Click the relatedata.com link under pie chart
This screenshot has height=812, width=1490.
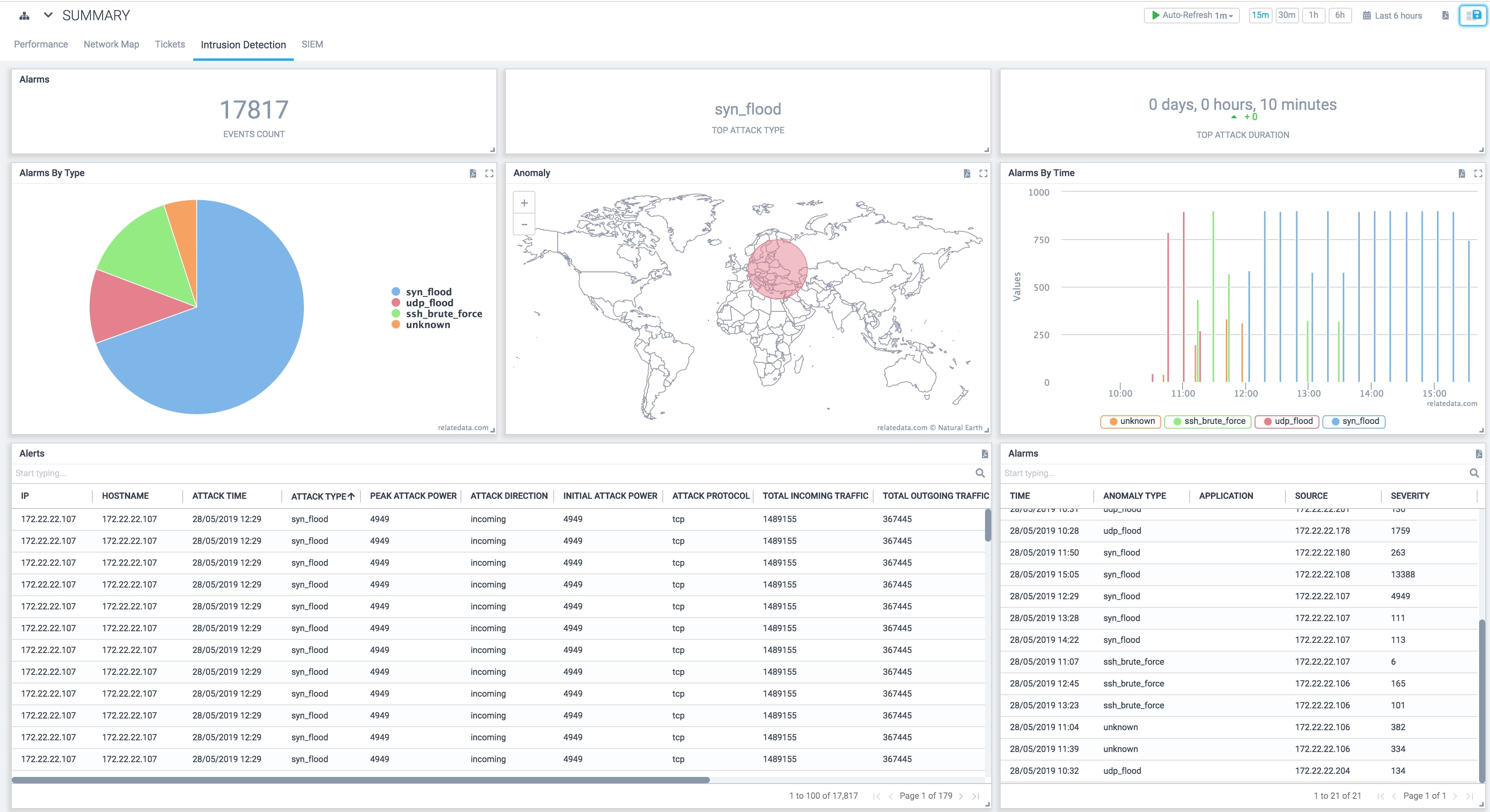(463, 428)
